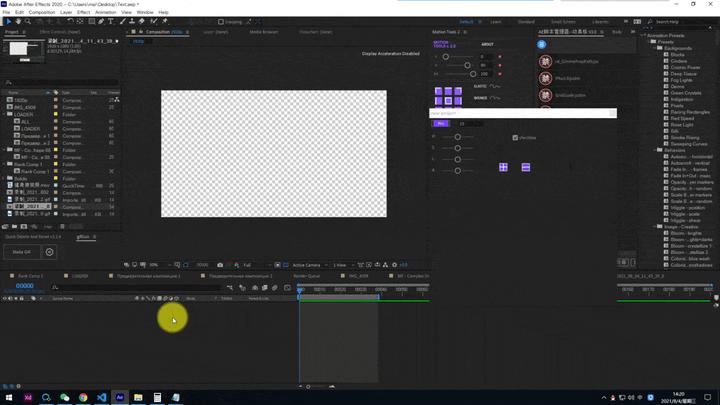Click the snapshot camera icon in viewer

point(220,265)
